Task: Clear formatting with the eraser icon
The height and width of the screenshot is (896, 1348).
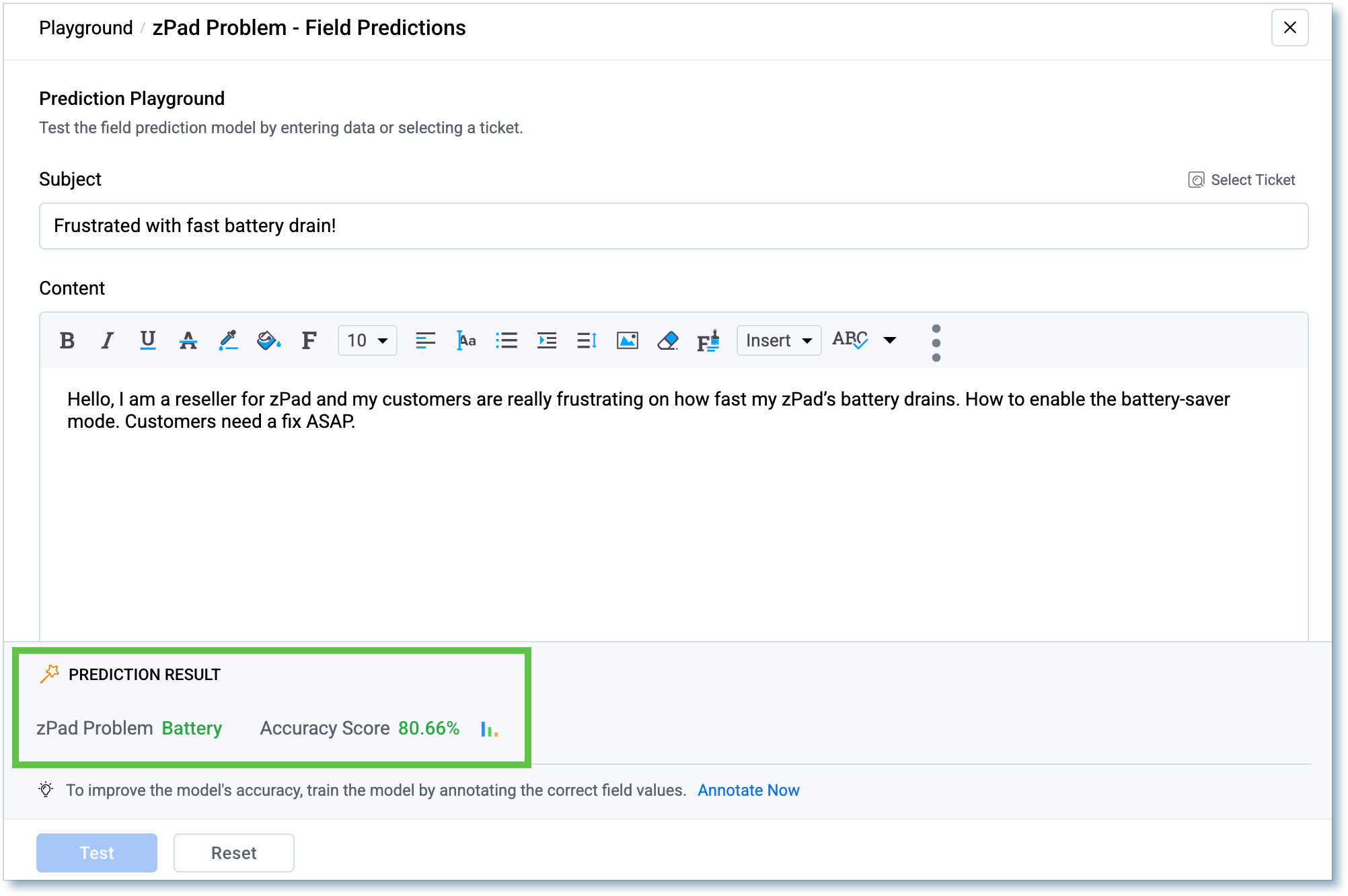Action: click(668, 340)
